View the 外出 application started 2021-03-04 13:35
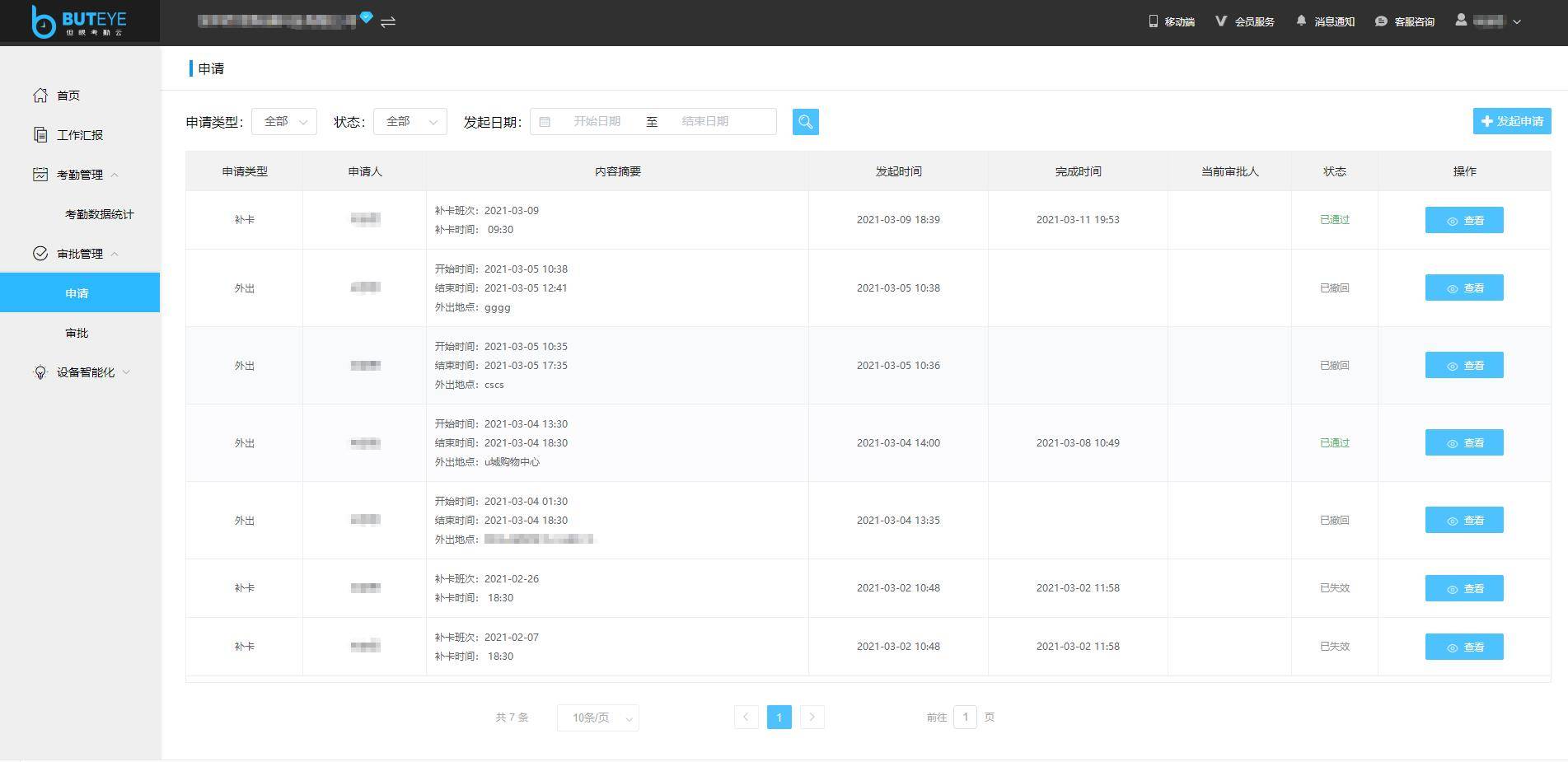The height and width of the screenshot is (762, 1568). coord(1464,520)
